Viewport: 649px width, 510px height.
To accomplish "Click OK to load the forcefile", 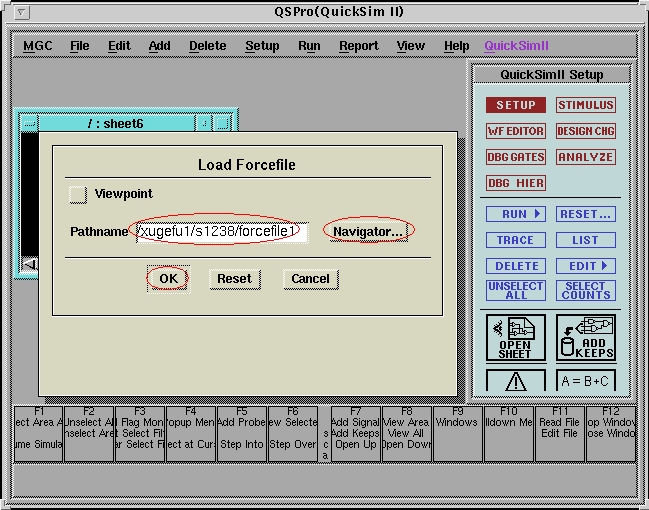I will pos(168,278).
